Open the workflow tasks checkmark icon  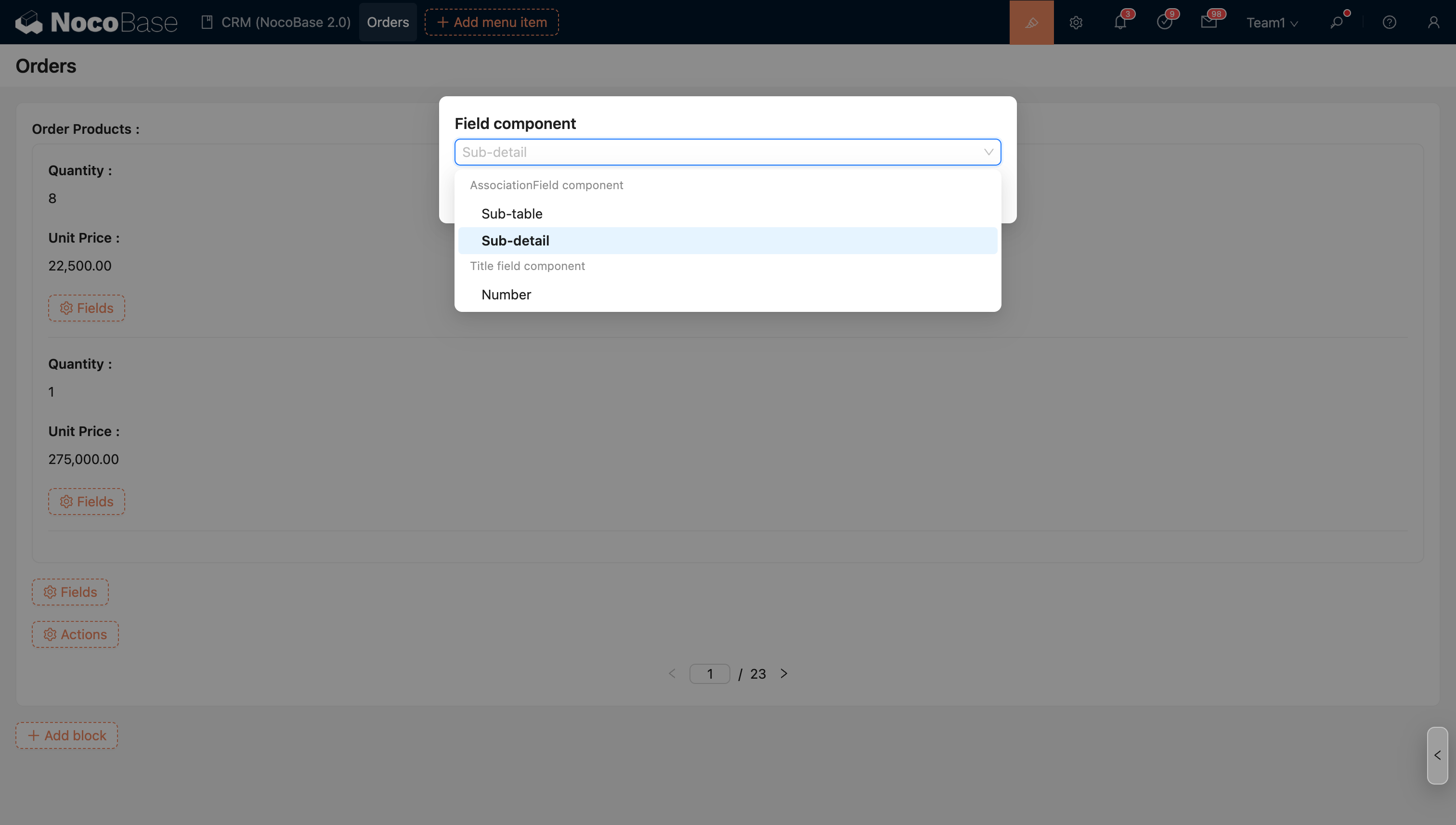[x=1164, y=22]
